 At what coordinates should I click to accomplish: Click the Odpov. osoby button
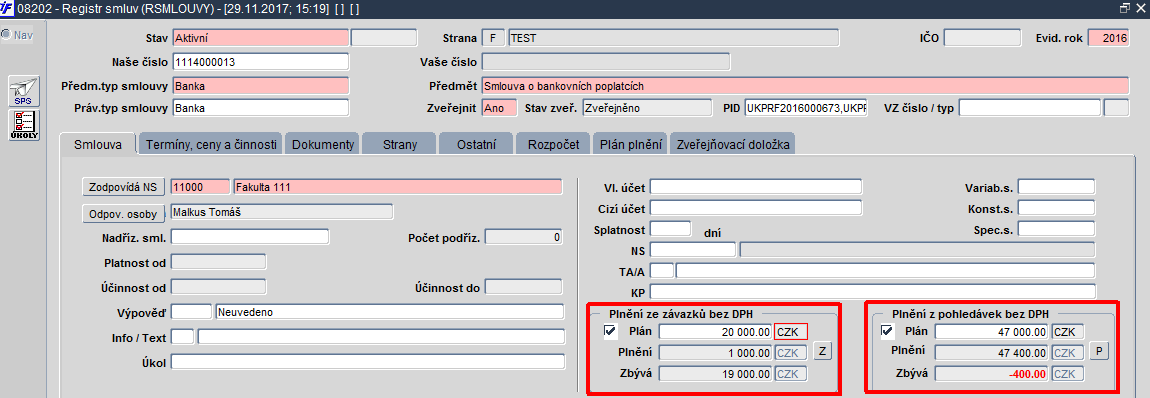123,214
